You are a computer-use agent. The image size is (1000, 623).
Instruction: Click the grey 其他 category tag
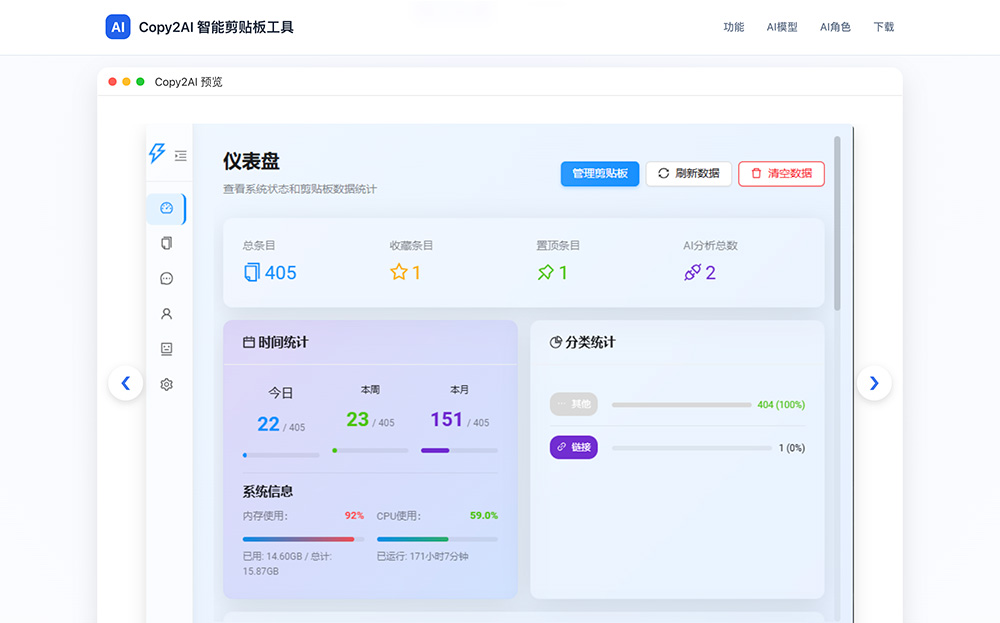(x=573, y=404)
